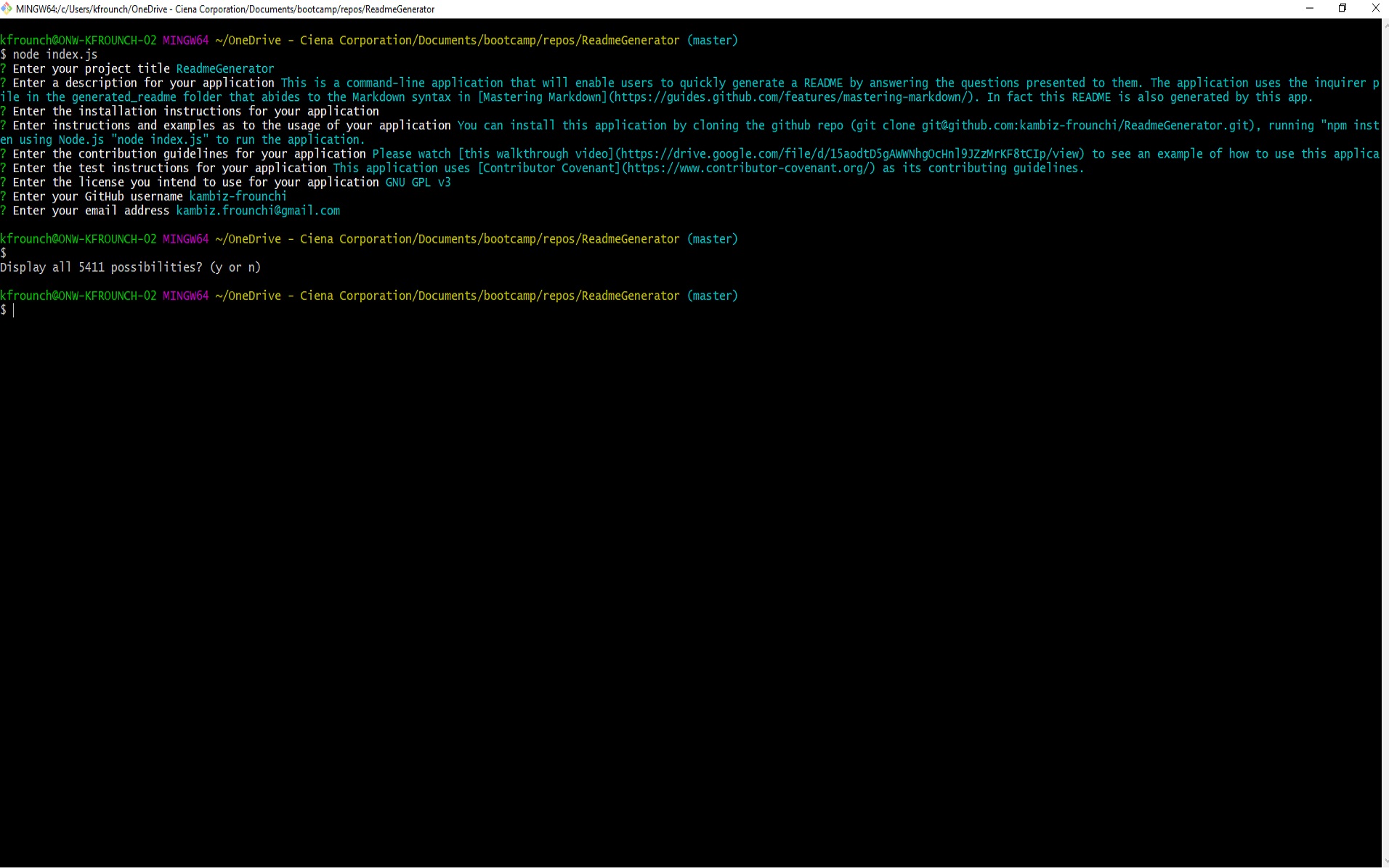Click the '(master)' branch label on last prompt
The image size is (1389, 868).
(713, 296)
